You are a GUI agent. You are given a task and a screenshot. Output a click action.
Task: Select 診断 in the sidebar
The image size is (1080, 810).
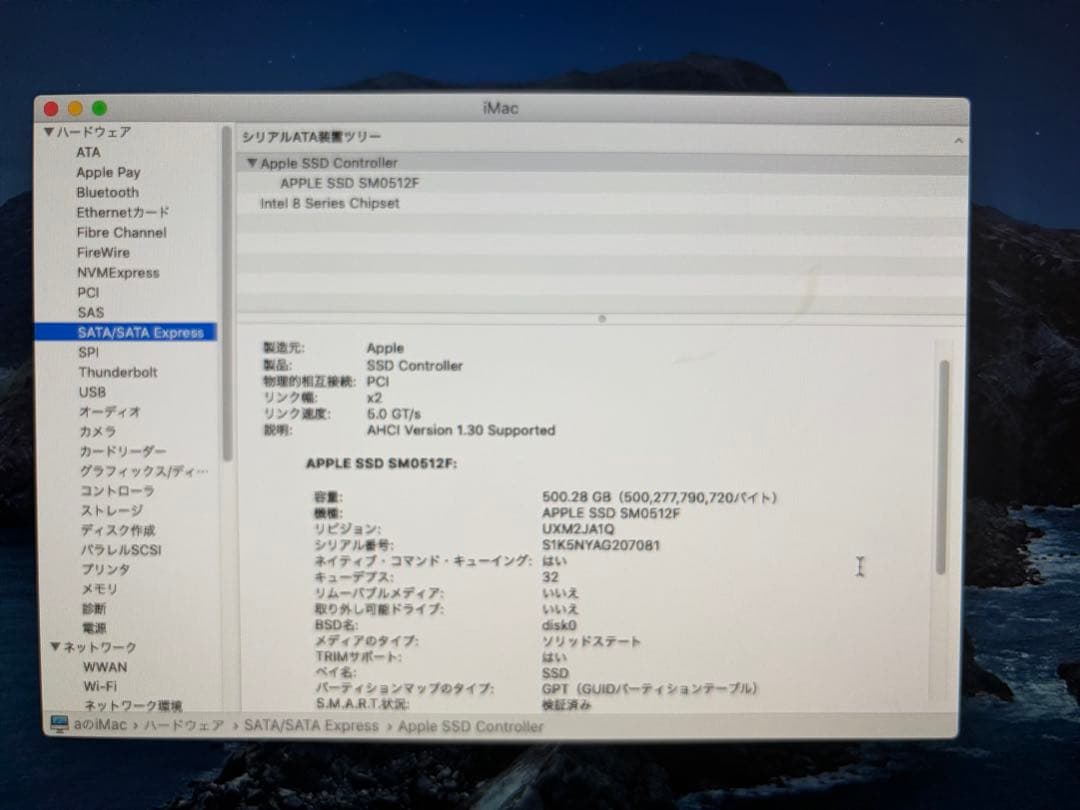94,608
